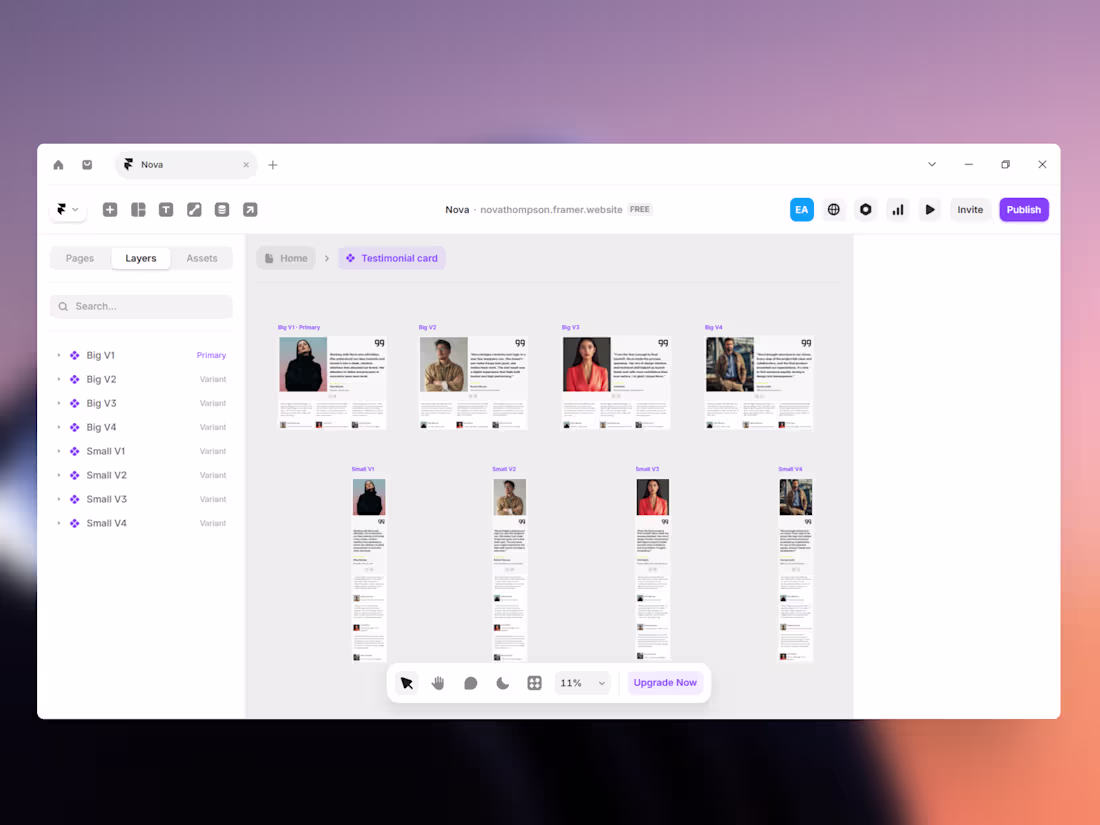This screenshot has height=825, width=1100.
Task: Click the Insert plus toolbar icon
Action: click(x=110, y=209)
